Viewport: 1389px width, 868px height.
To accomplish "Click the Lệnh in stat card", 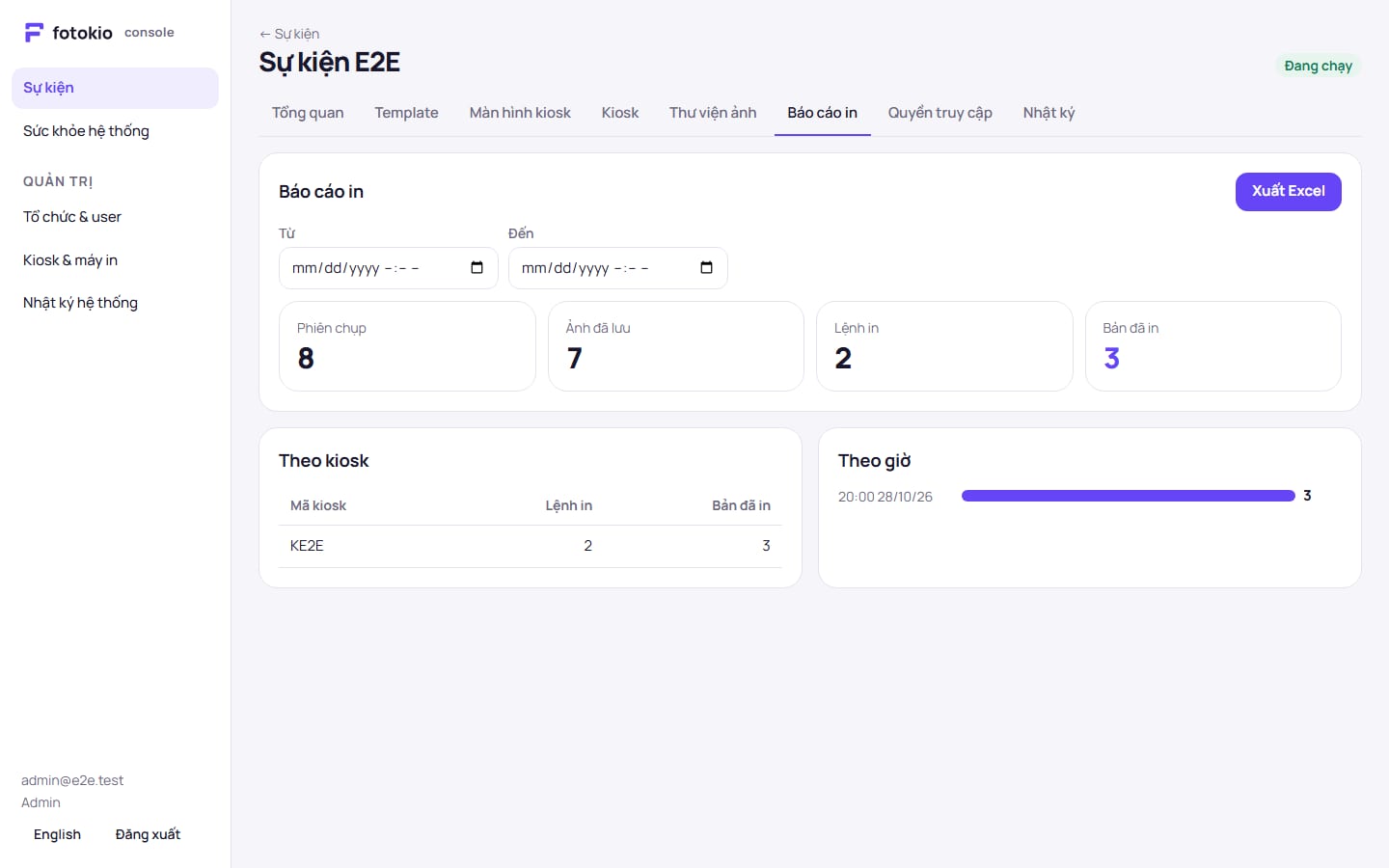I will pos(944,346).
